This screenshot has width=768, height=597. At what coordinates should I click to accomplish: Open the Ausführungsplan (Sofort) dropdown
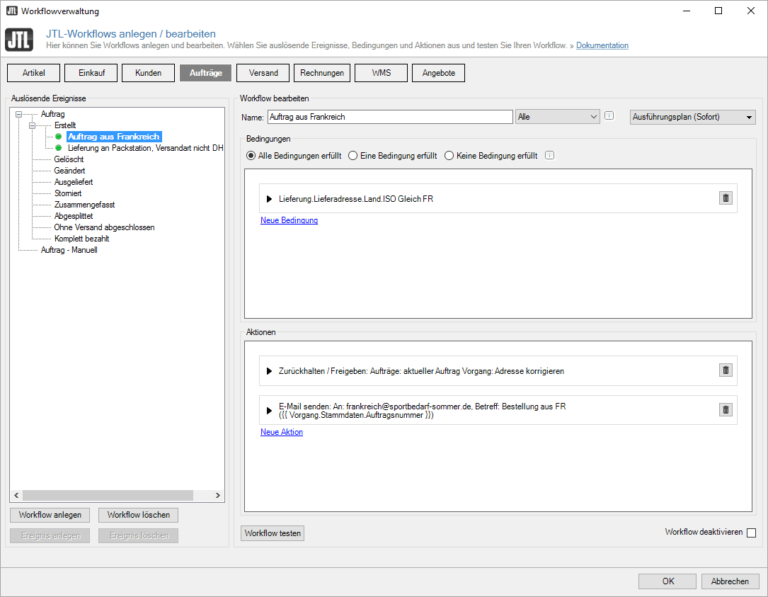point(692,117)
